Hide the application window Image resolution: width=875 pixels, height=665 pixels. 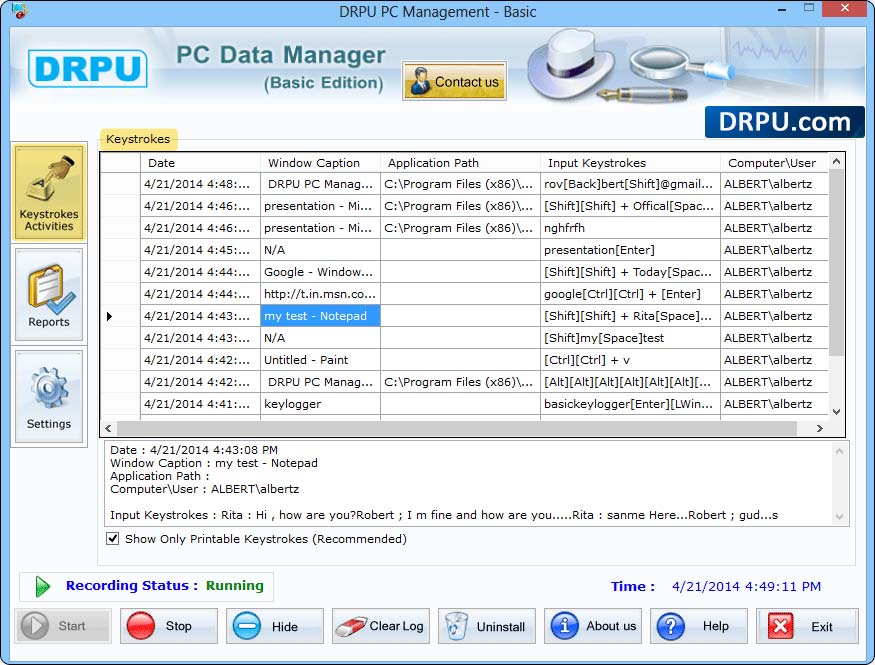[x=275, y=626]
